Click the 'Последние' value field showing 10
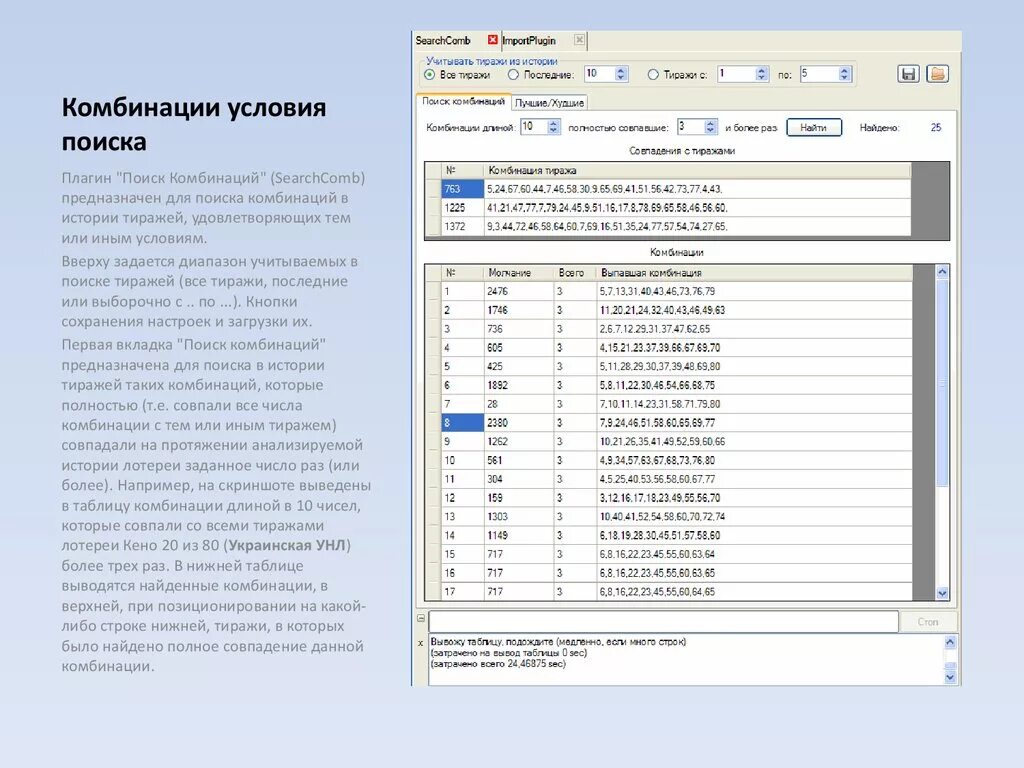1024x768 pixels. [600, 74]
